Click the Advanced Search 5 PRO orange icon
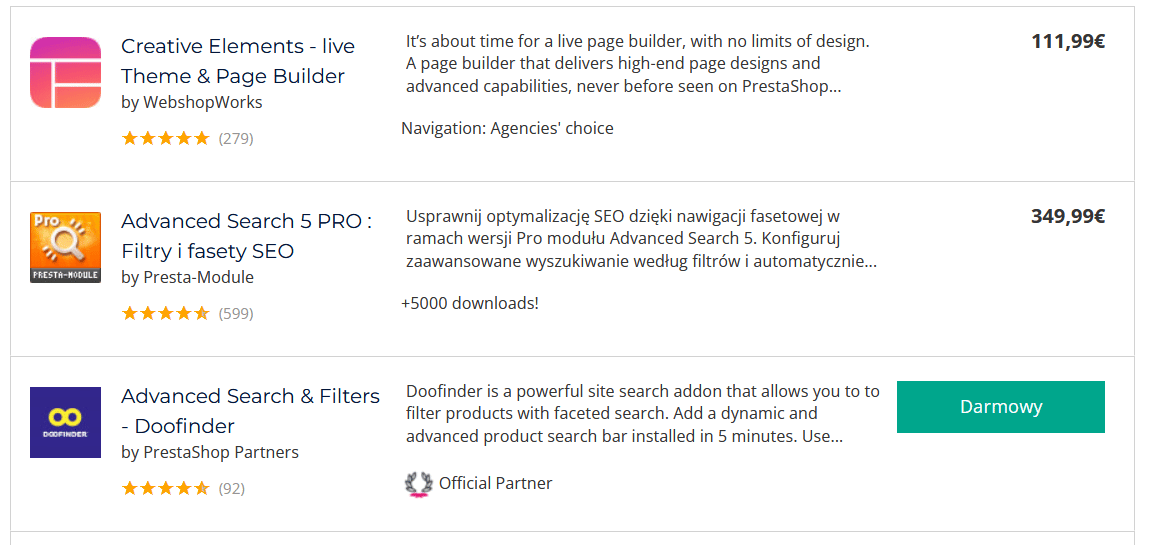 coord(65,248)
